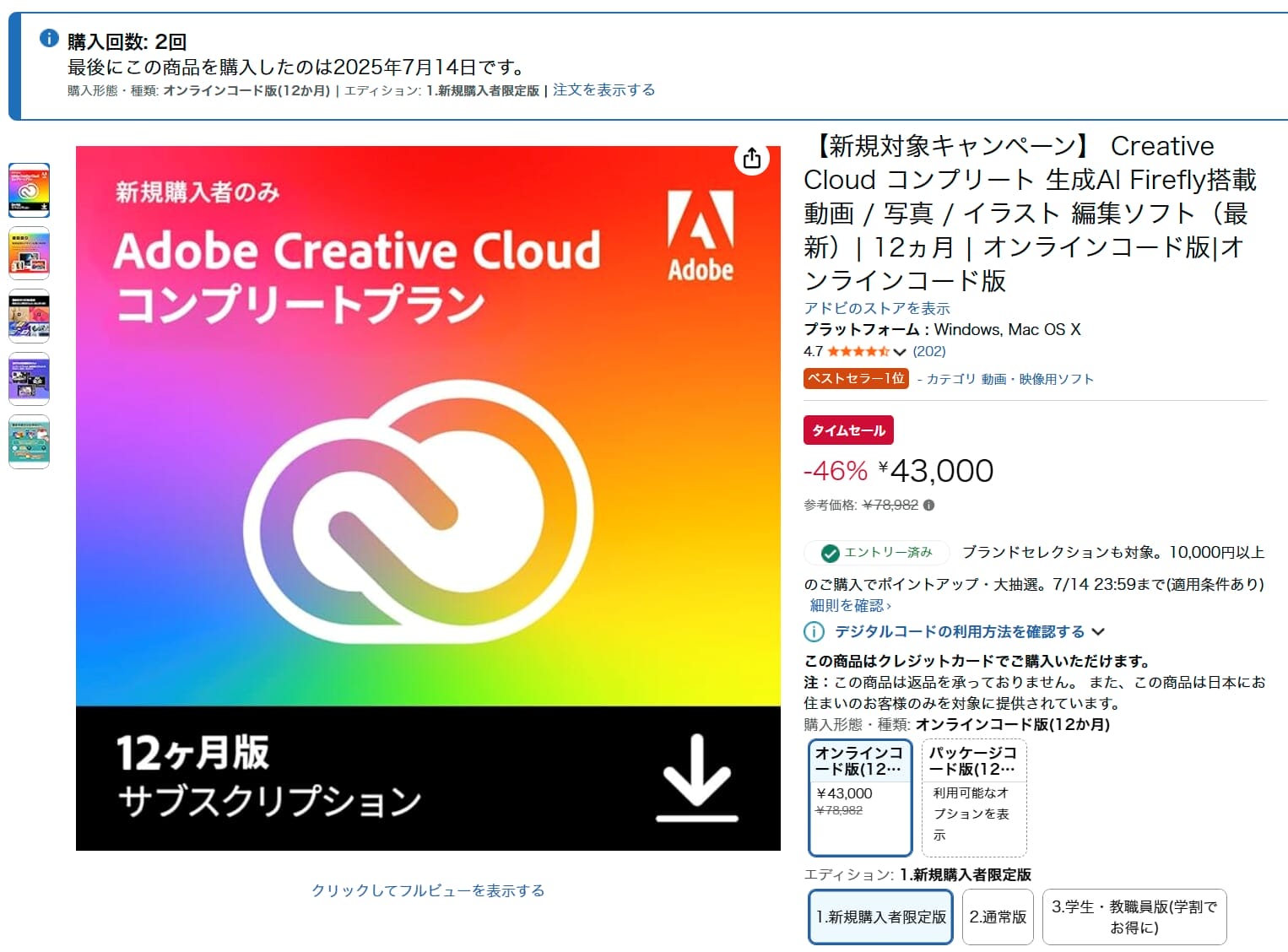Click the タイムセール badge
The width and height of the screenshot is (1288, 952).
848,430
